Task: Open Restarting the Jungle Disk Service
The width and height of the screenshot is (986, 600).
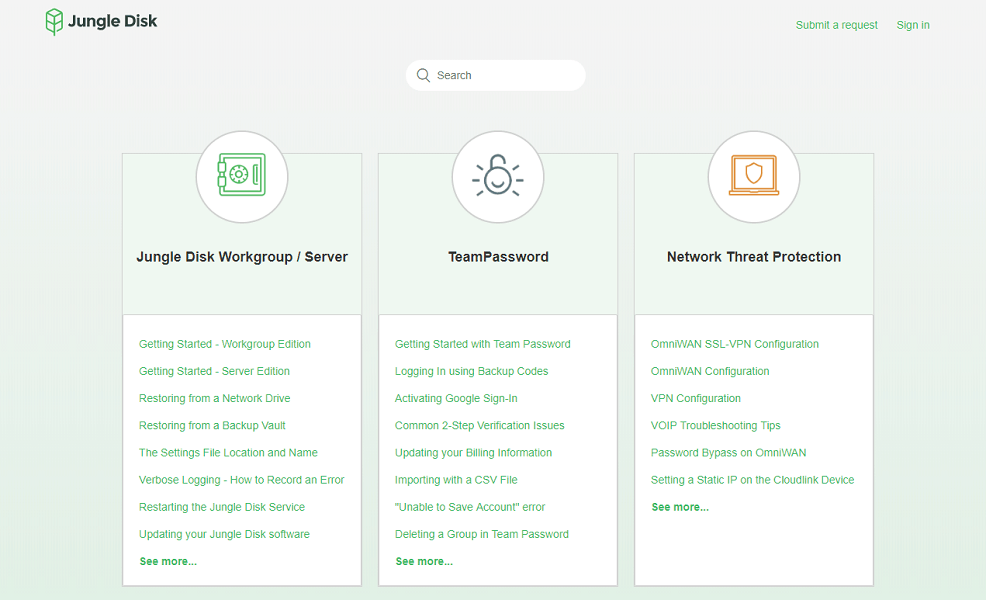Action: tap(222, 507)
